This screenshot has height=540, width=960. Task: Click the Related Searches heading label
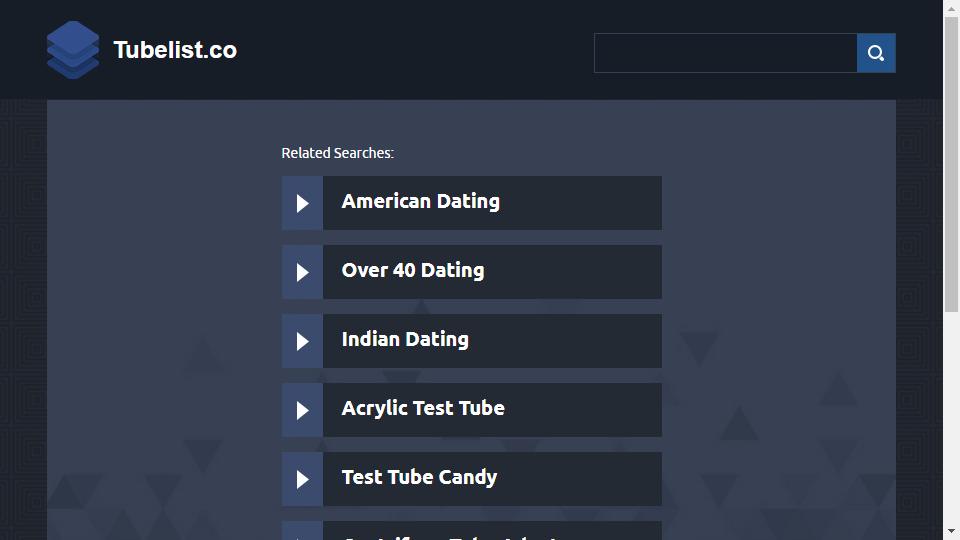[337, 153]
